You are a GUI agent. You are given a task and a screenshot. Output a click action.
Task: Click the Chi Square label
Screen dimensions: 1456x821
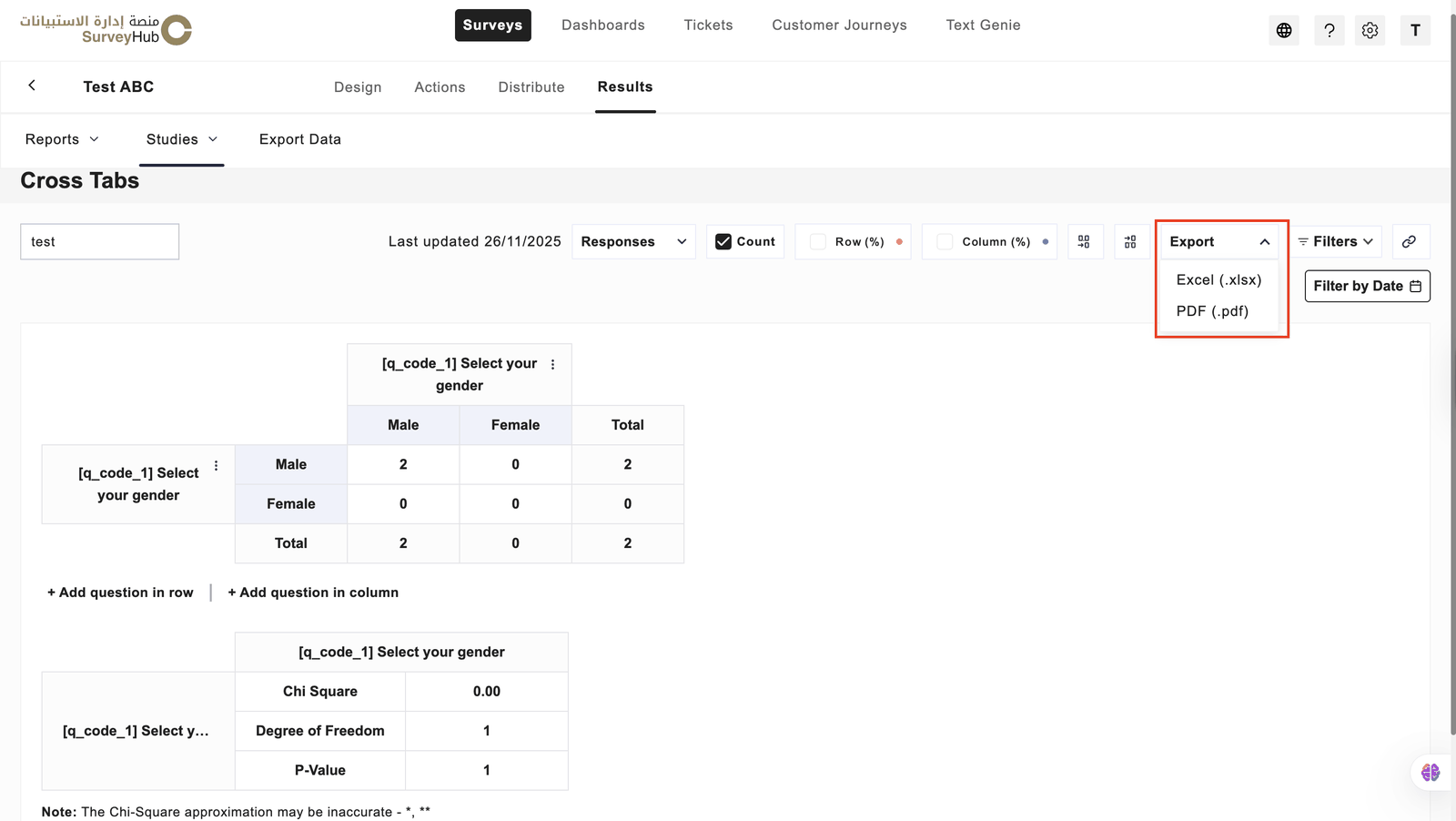coord(320,692)
